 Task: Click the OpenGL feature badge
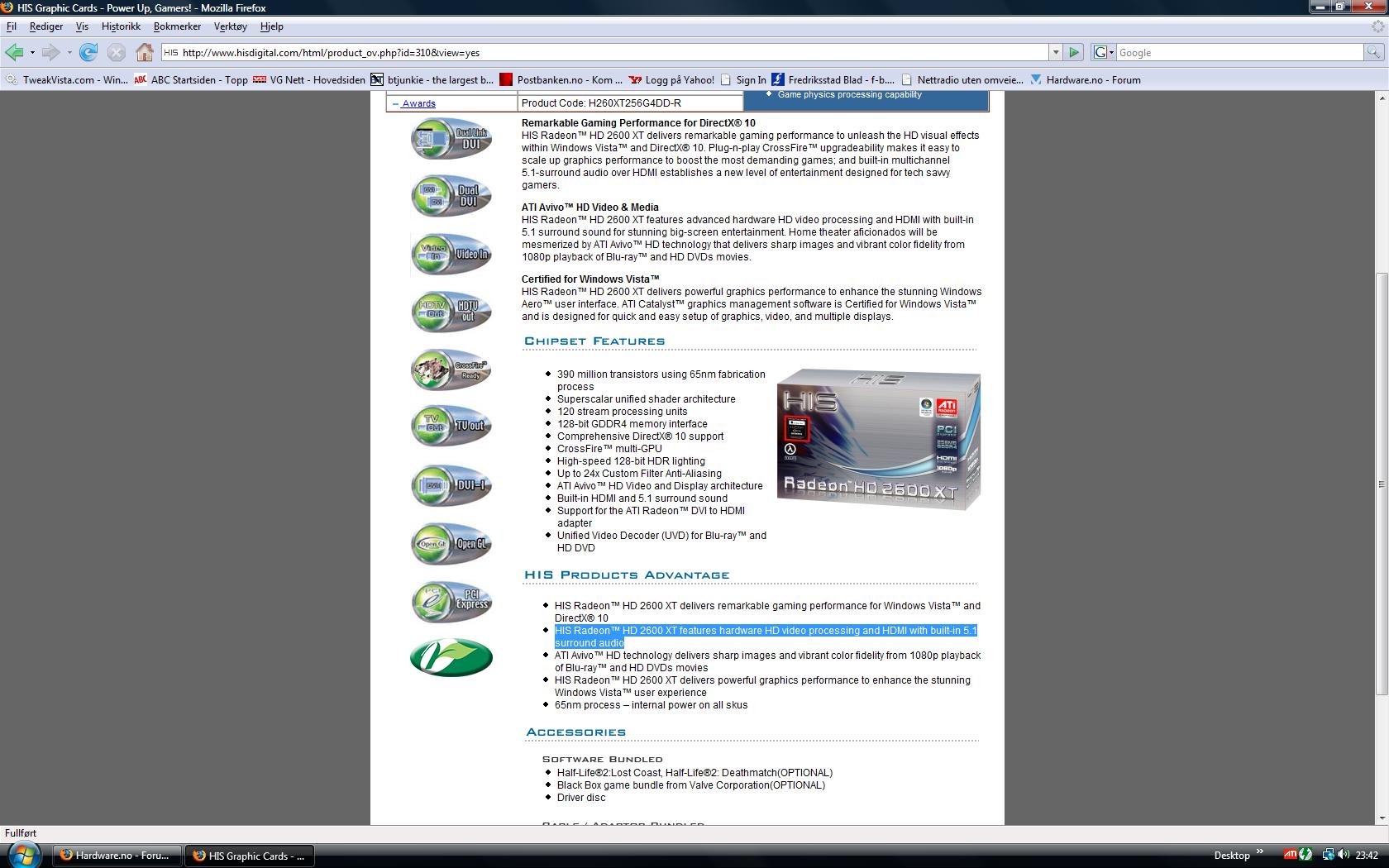click(x=451, y=543)
